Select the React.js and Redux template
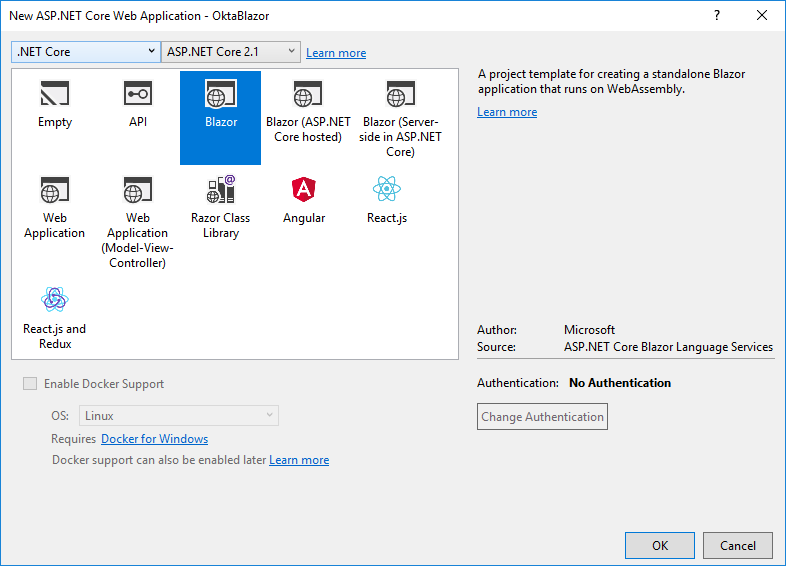This screenshot has height=566, width=786. [55, 300]
